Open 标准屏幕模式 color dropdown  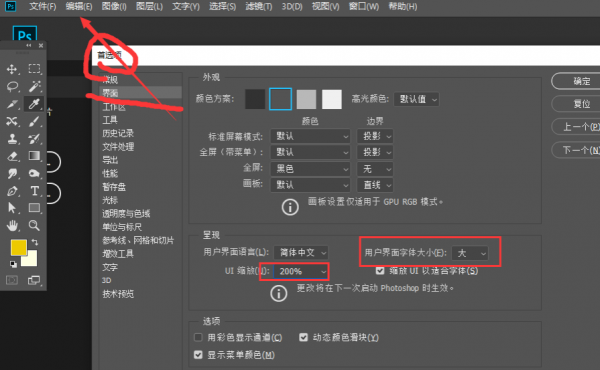pos(310,136)
